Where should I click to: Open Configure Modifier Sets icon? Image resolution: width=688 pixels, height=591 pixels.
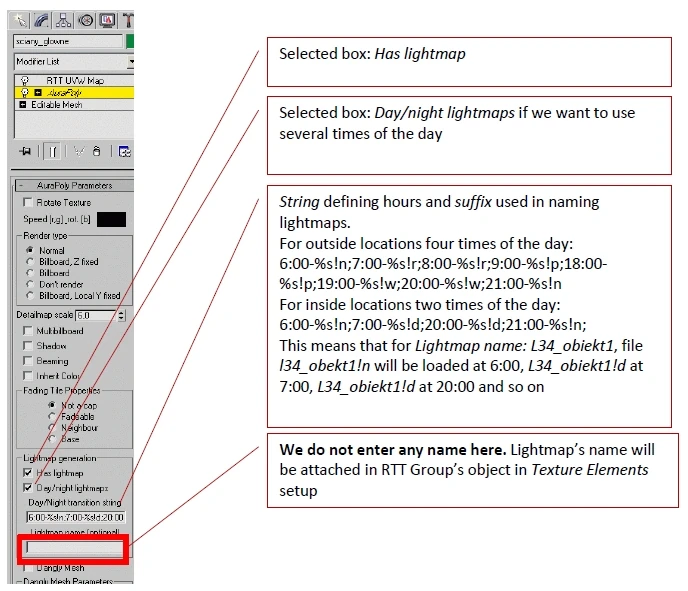click(125, 151)
